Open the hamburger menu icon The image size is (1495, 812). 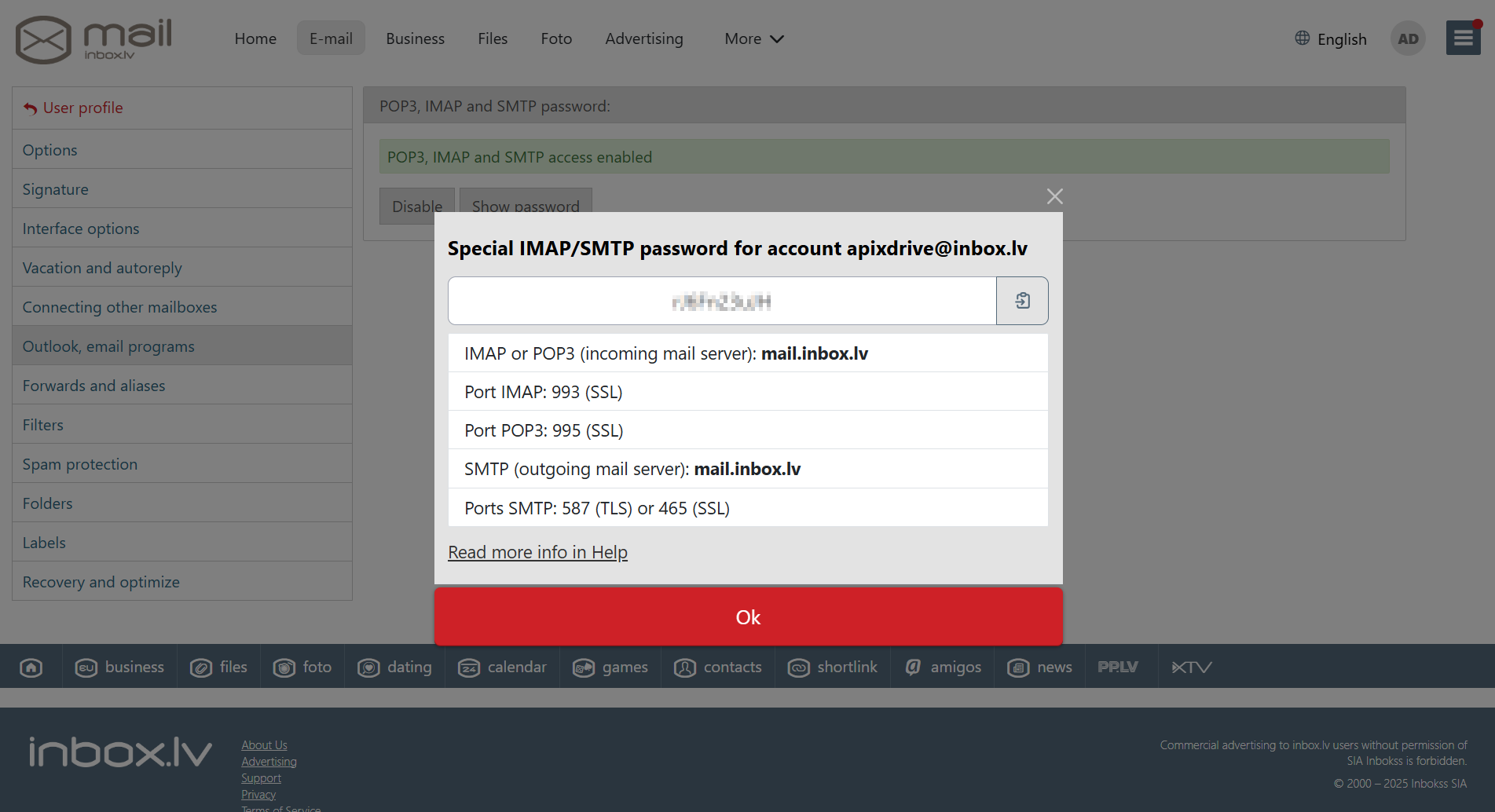coord(1463,38)
